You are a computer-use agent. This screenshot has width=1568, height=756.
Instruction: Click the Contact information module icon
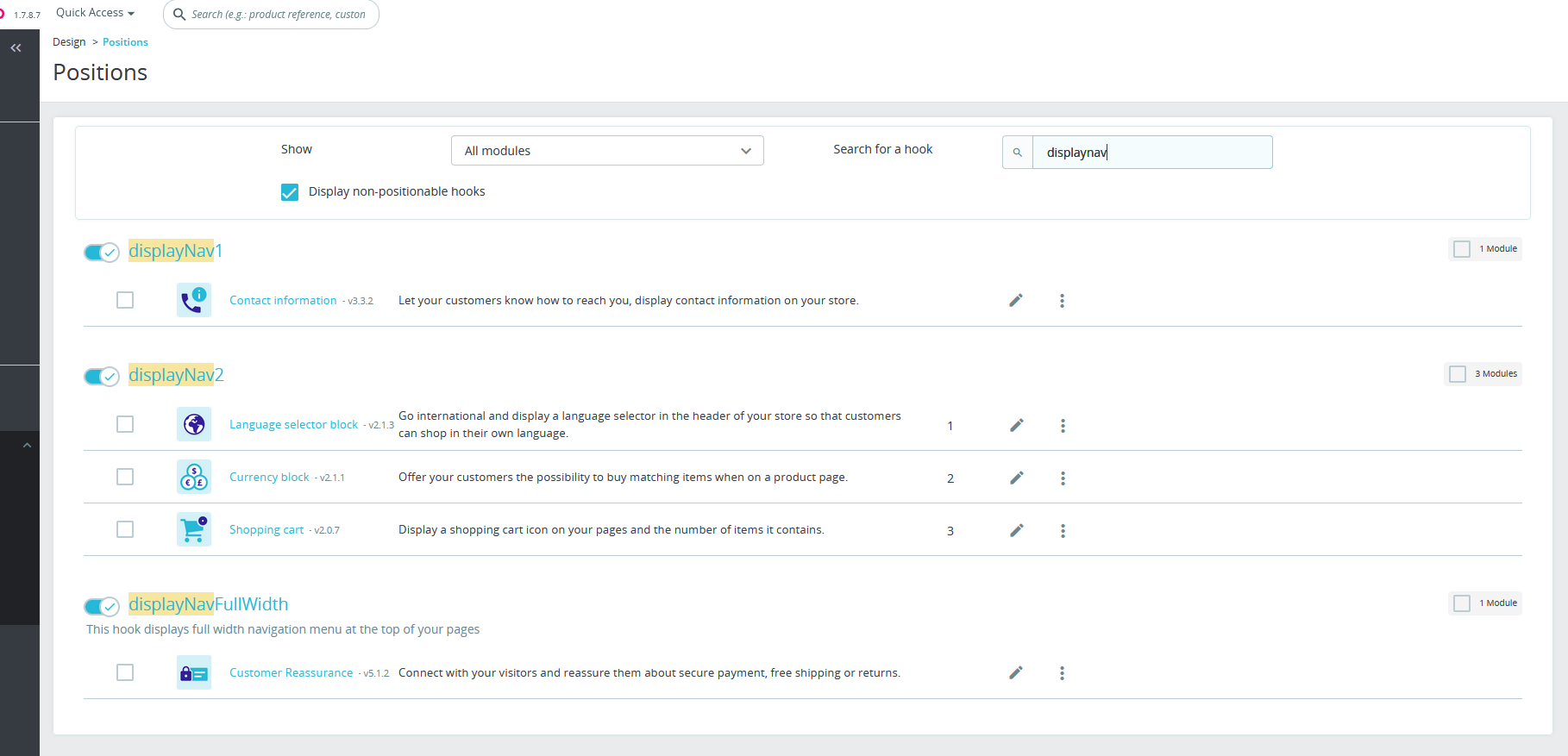coord(194,301)
